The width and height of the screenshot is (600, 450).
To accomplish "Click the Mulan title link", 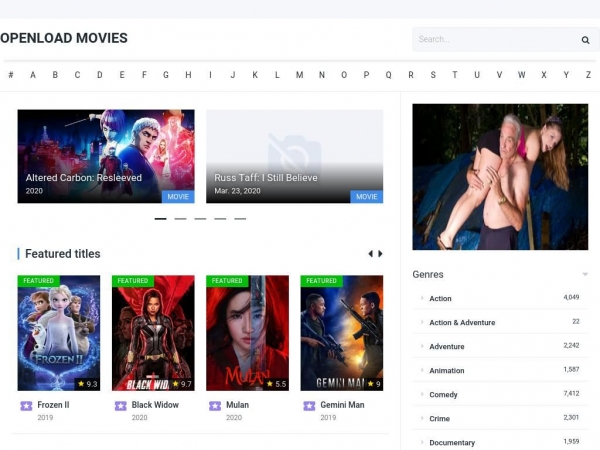I will pos(237,405).
